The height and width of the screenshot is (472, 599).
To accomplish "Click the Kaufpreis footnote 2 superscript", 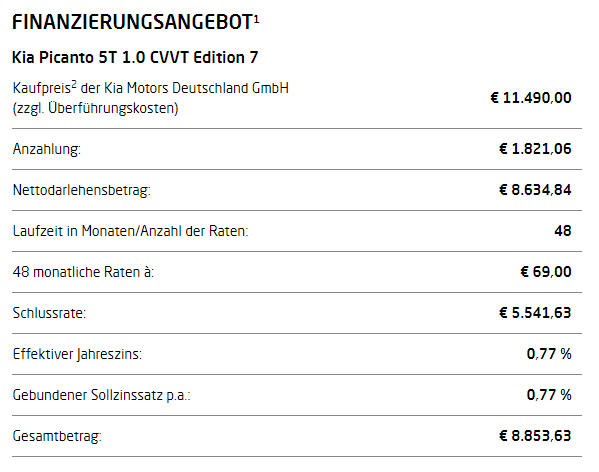I will pos(74,84).
